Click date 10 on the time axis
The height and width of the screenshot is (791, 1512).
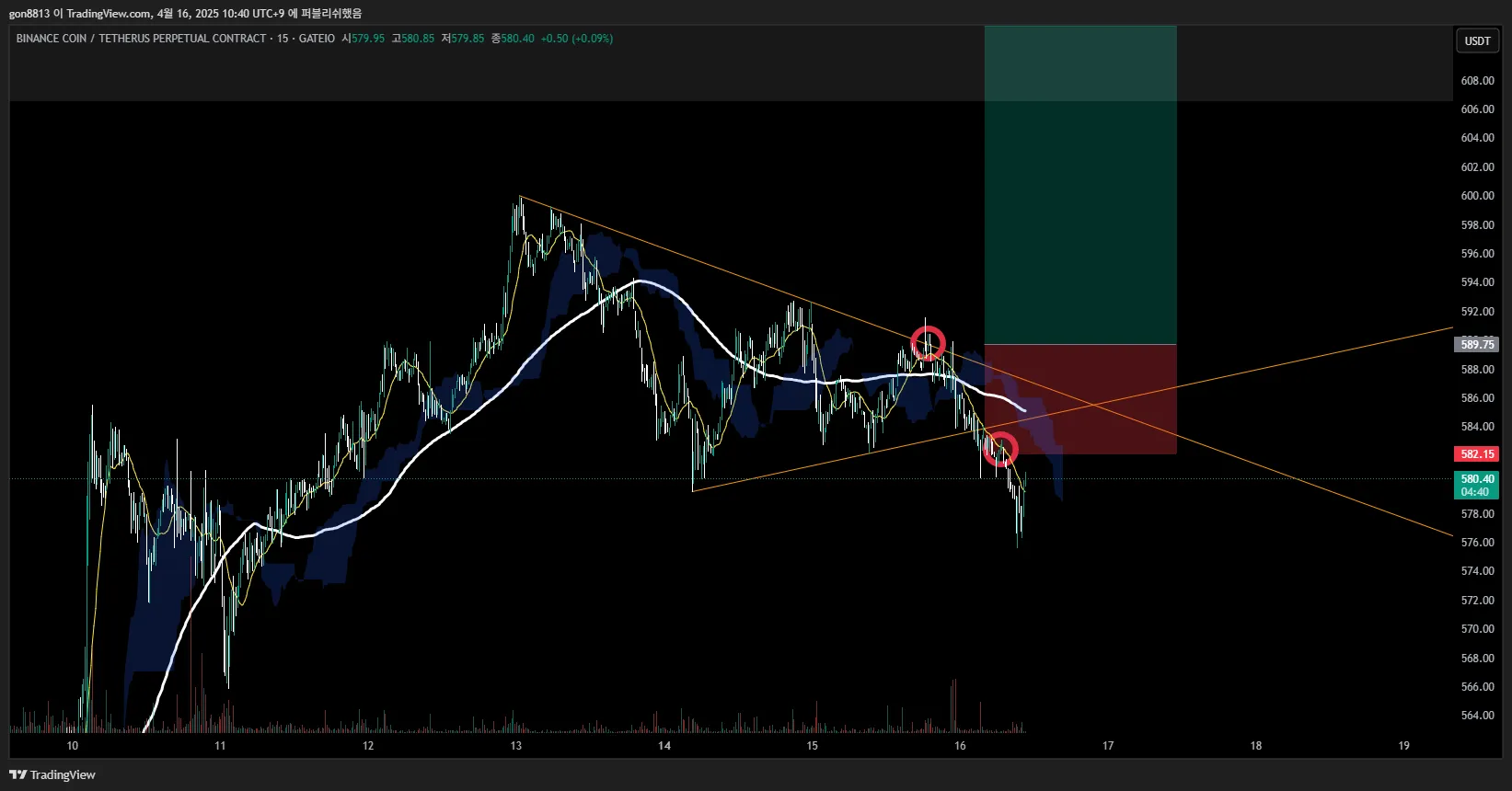(72, 746)
